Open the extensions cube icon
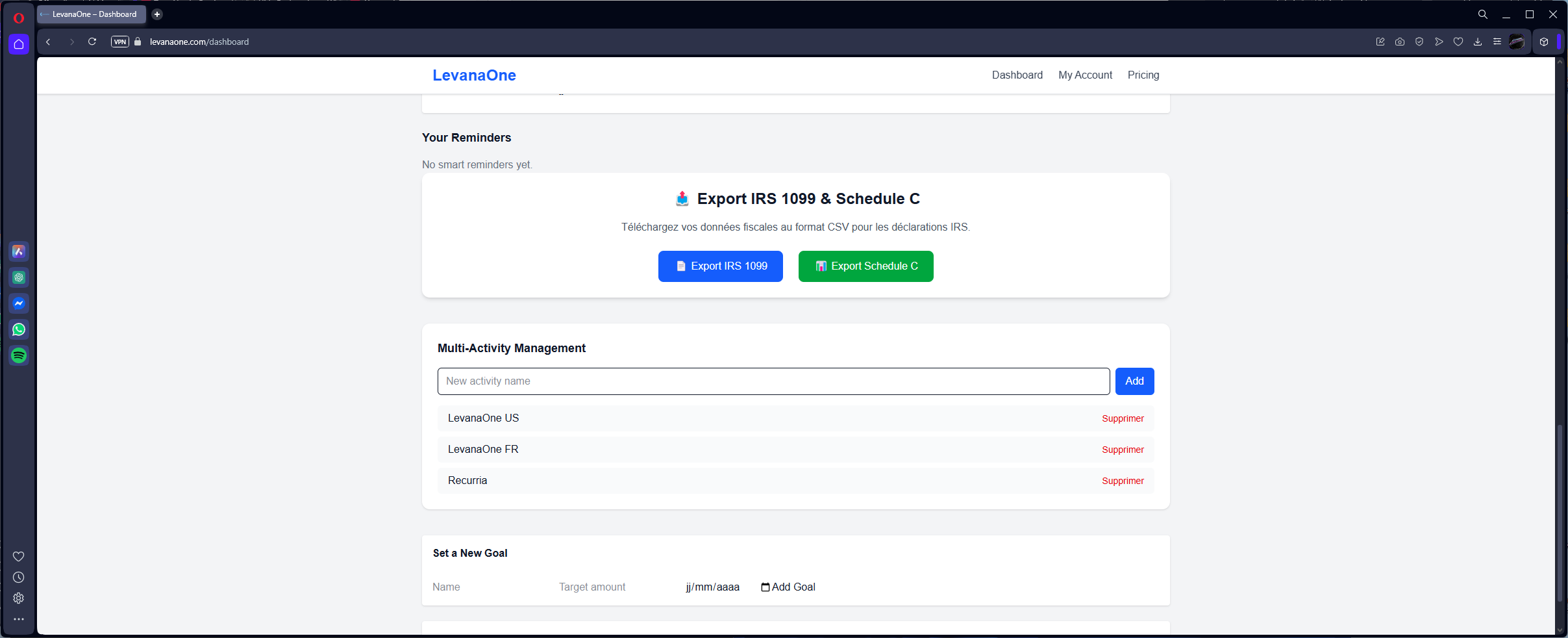 [x=1544, y=42]
